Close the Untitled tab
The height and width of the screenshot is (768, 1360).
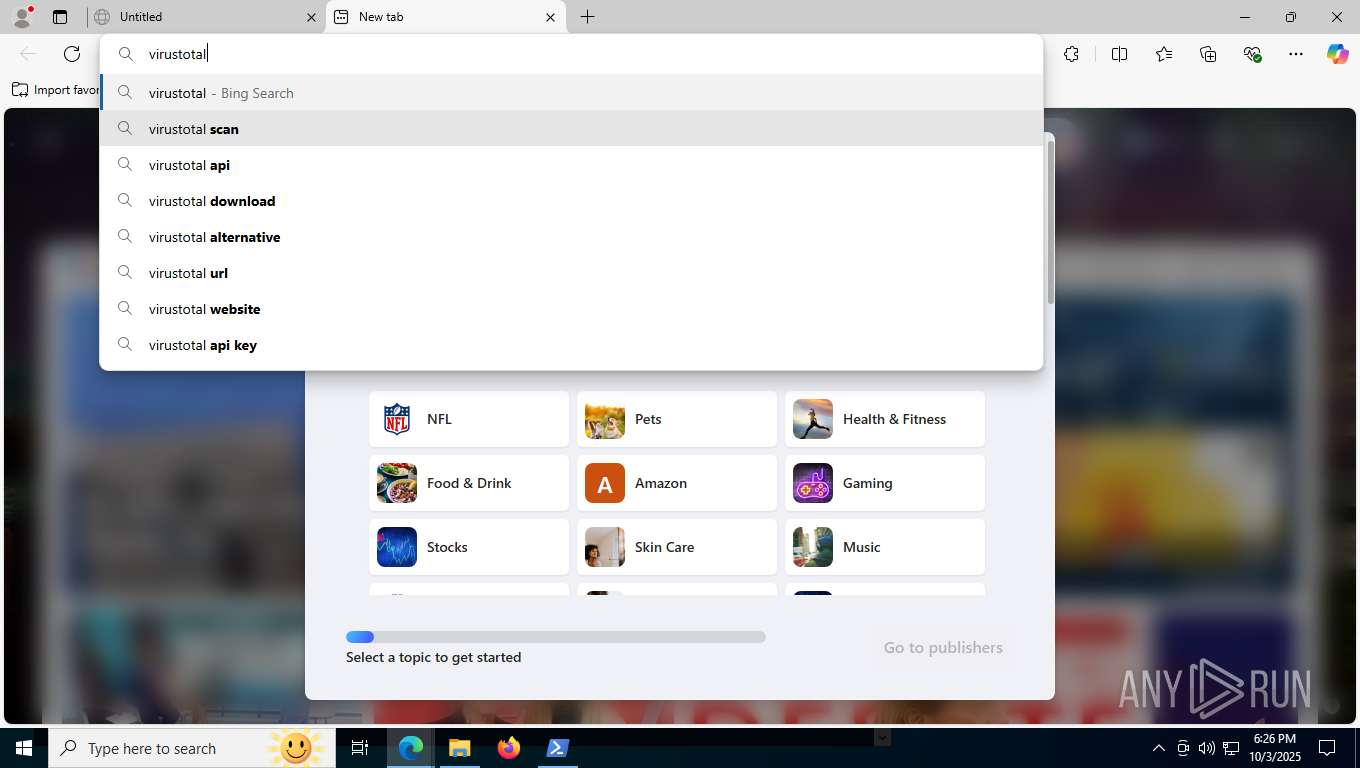pos(310,17)
